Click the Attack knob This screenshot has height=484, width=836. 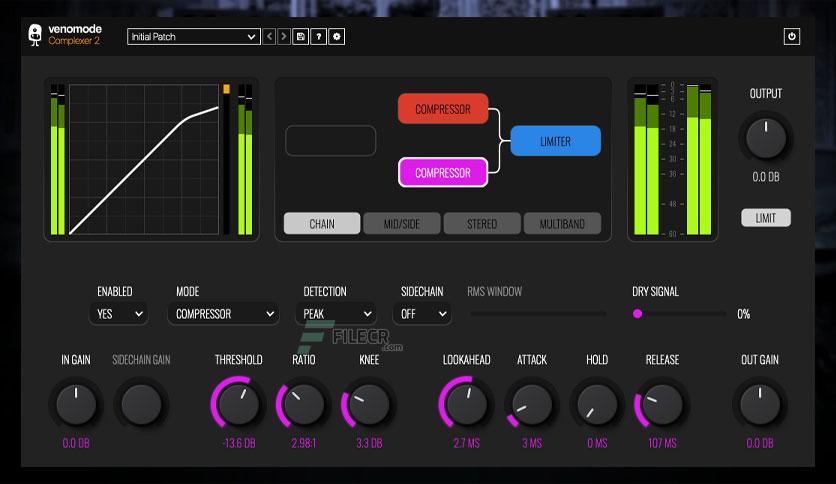[532, 405]
